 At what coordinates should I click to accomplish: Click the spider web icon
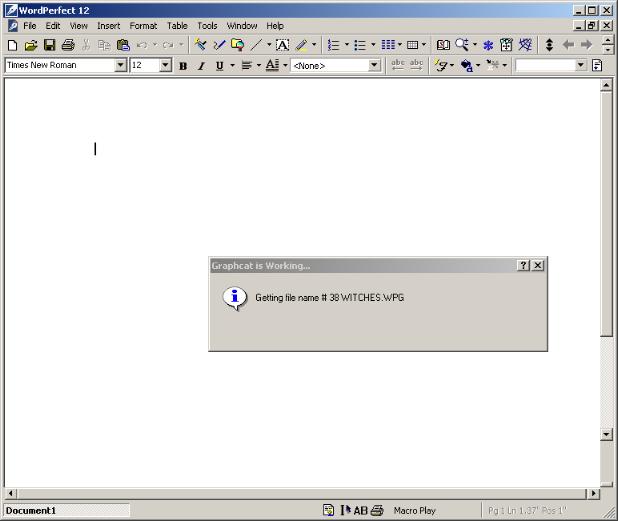525,45
